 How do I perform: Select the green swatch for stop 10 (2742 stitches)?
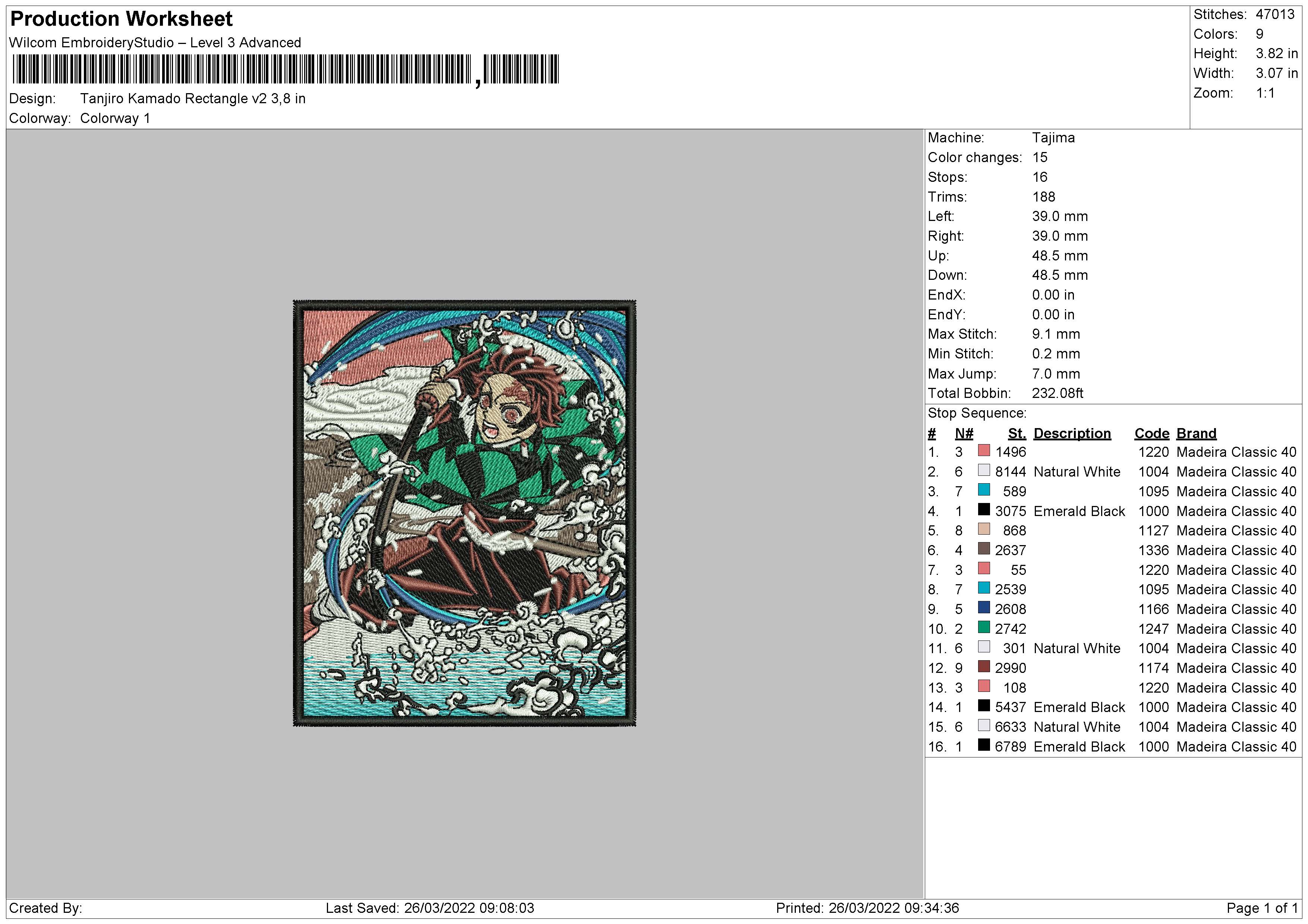pyautogui.click(x=984, y=627)
